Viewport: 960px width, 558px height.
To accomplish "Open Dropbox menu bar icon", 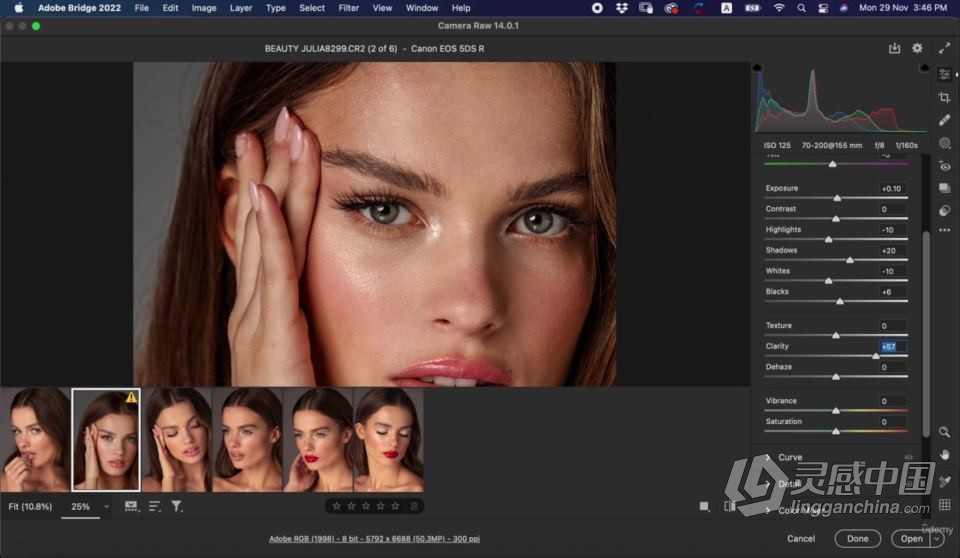I will point(621,8).
